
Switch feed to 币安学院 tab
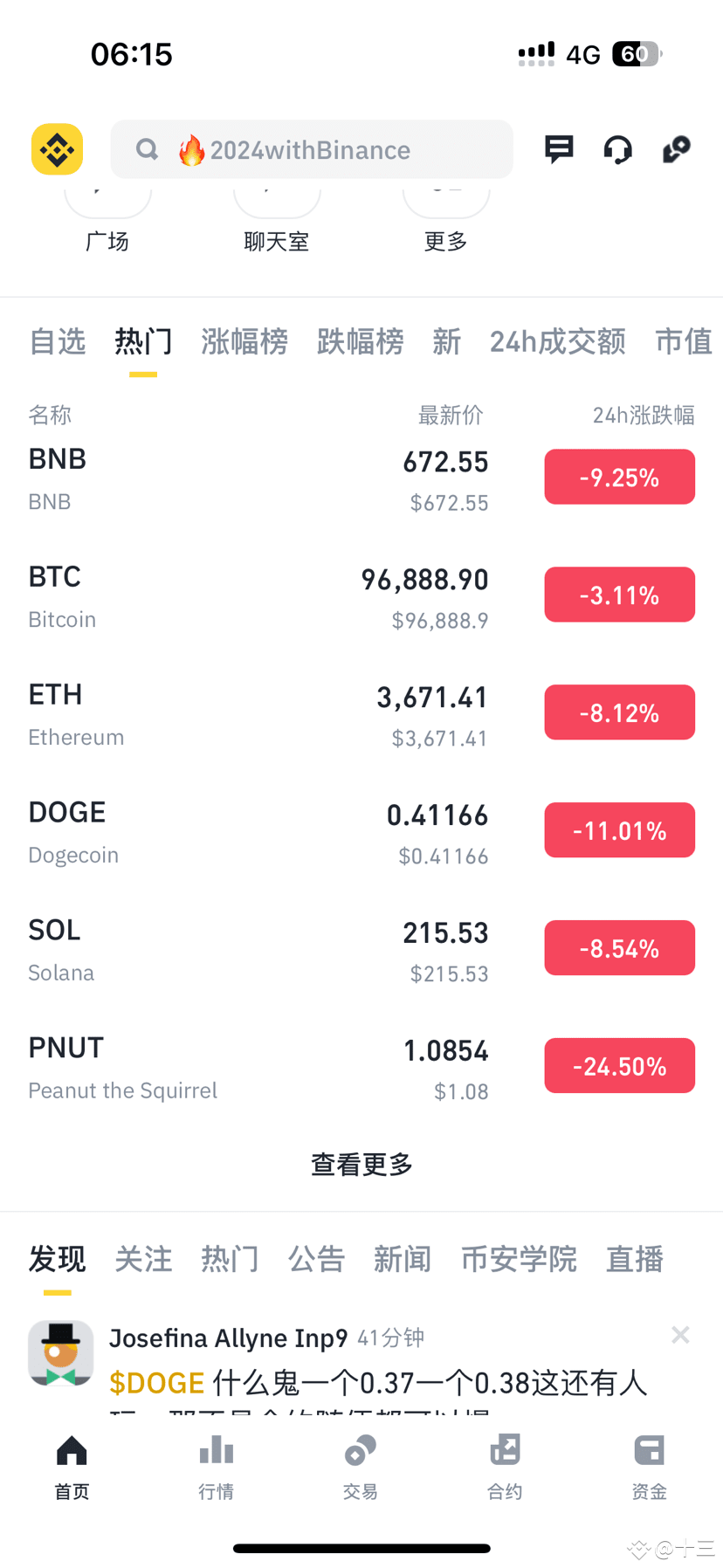pos(519,1259)
